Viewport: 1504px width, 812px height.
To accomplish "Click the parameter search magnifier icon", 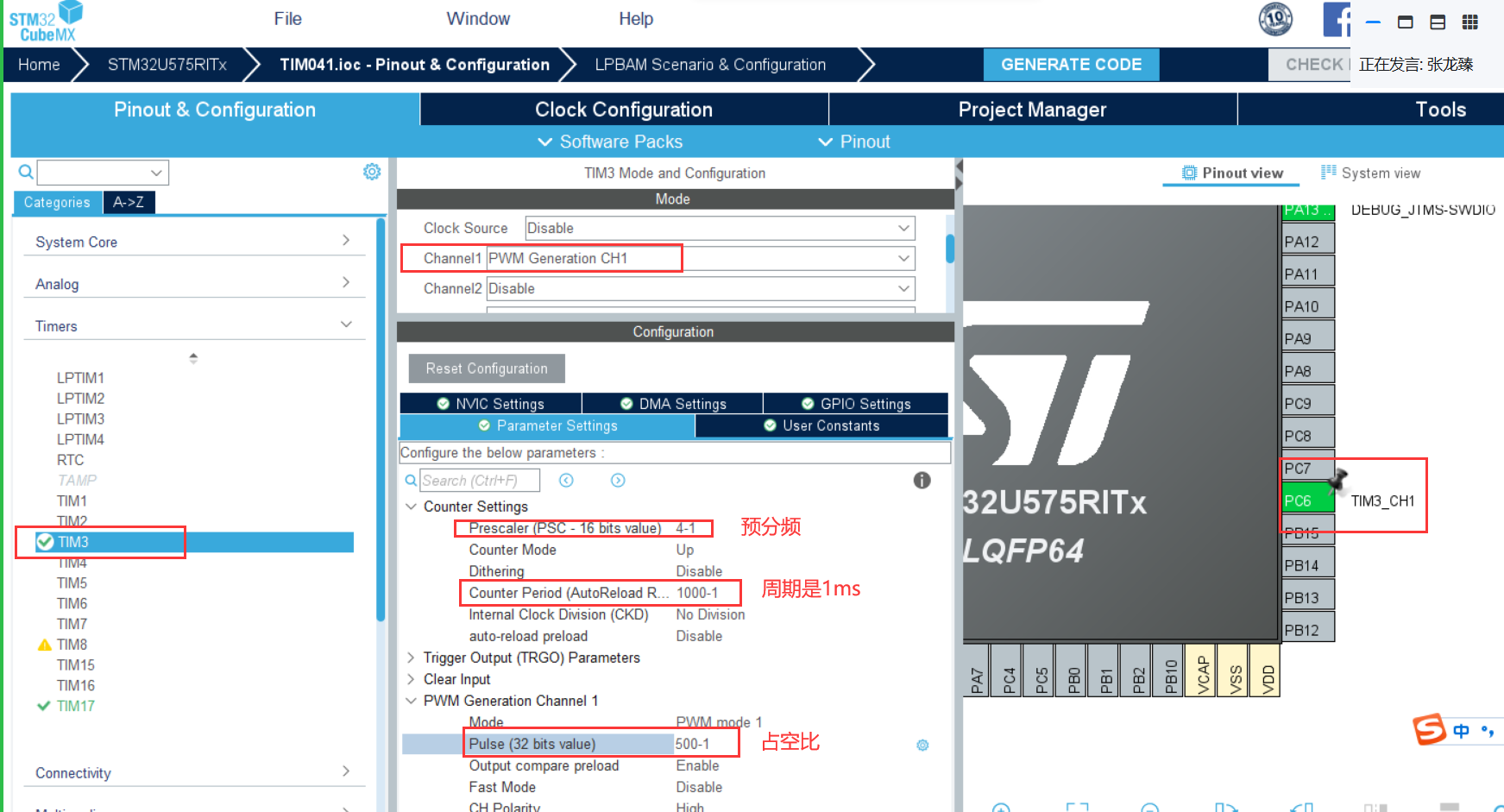I will pos(411,481).
